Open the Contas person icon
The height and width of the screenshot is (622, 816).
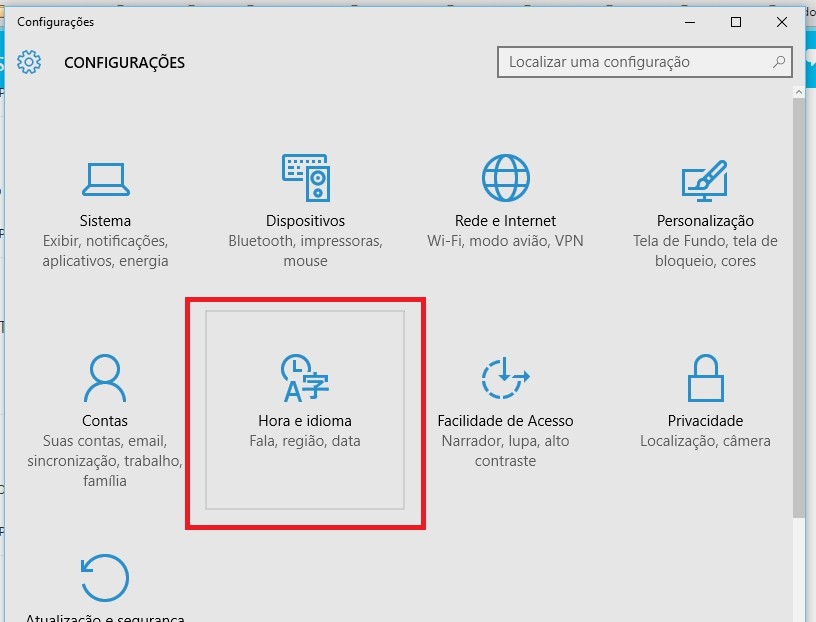(x=105, y=378)
